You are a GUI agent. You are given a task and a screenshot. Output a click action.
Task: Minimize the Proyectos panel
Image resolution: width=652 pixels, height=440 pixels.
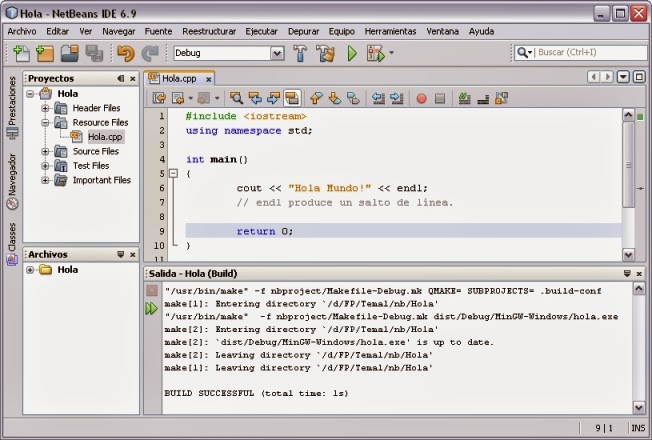click(121, 79)
